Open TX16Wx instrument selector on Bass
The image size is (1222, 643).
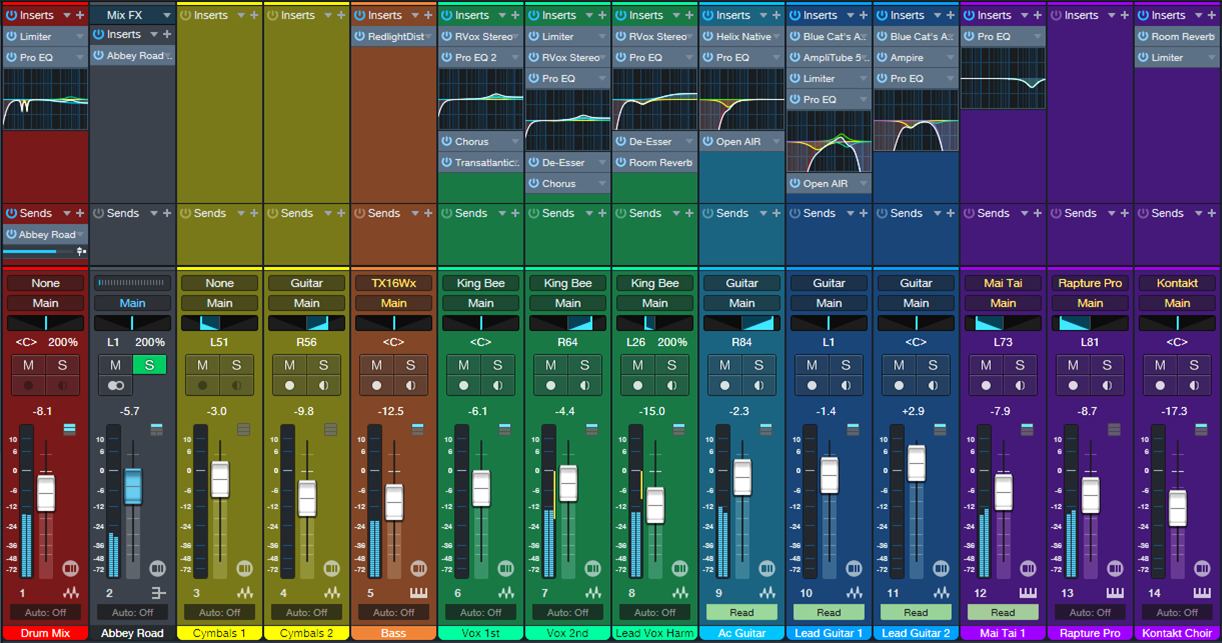[x=394, y=283]
